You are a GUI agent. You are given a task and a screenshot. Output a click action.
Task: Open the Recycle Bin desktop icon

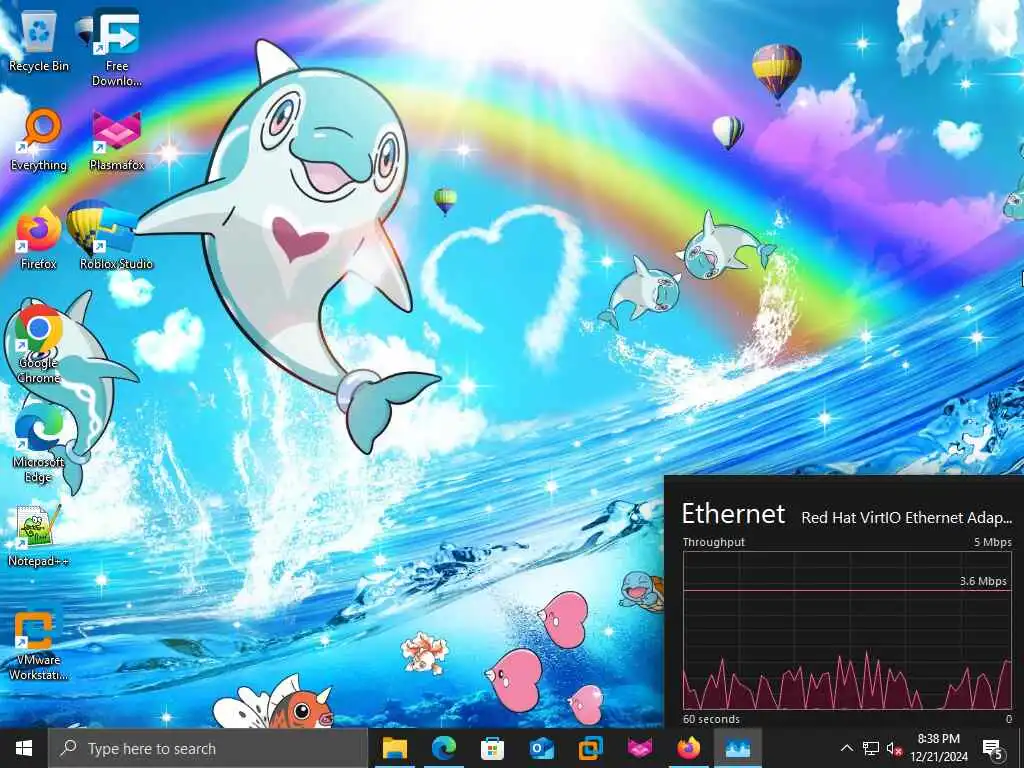[39, 42]
